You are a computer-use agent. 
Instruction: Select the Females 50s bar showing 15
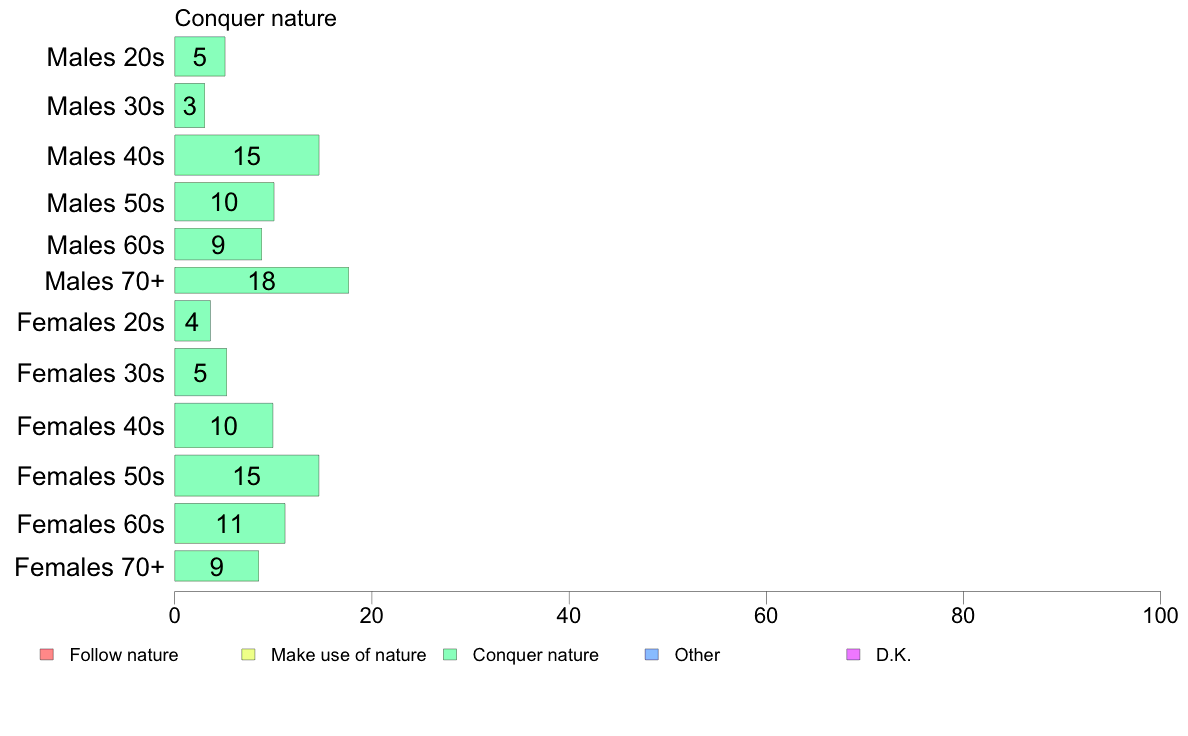[246, 476]
